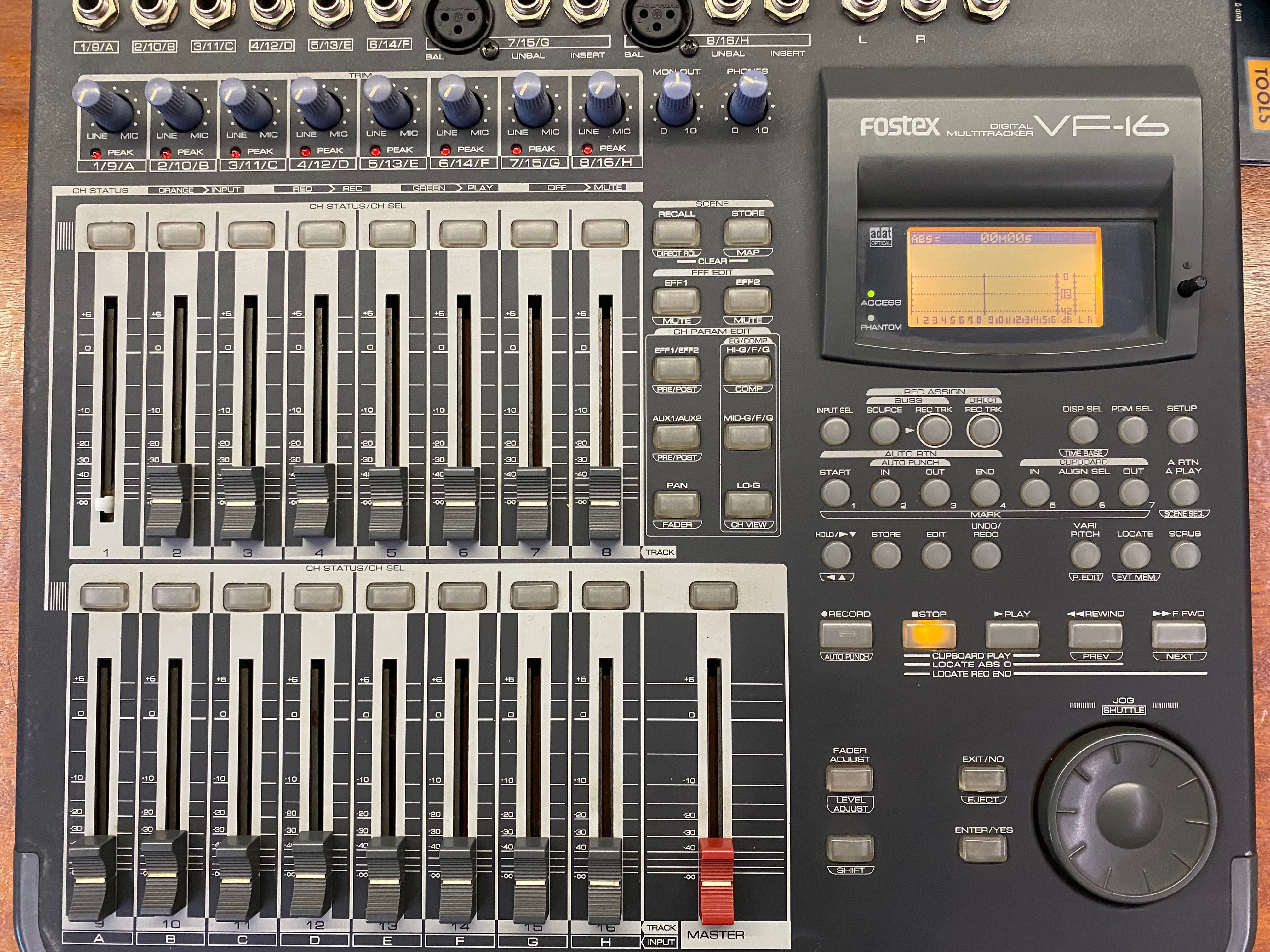
Task: Toggle channel 4 status select button
Action: click(x=322, y=235)
